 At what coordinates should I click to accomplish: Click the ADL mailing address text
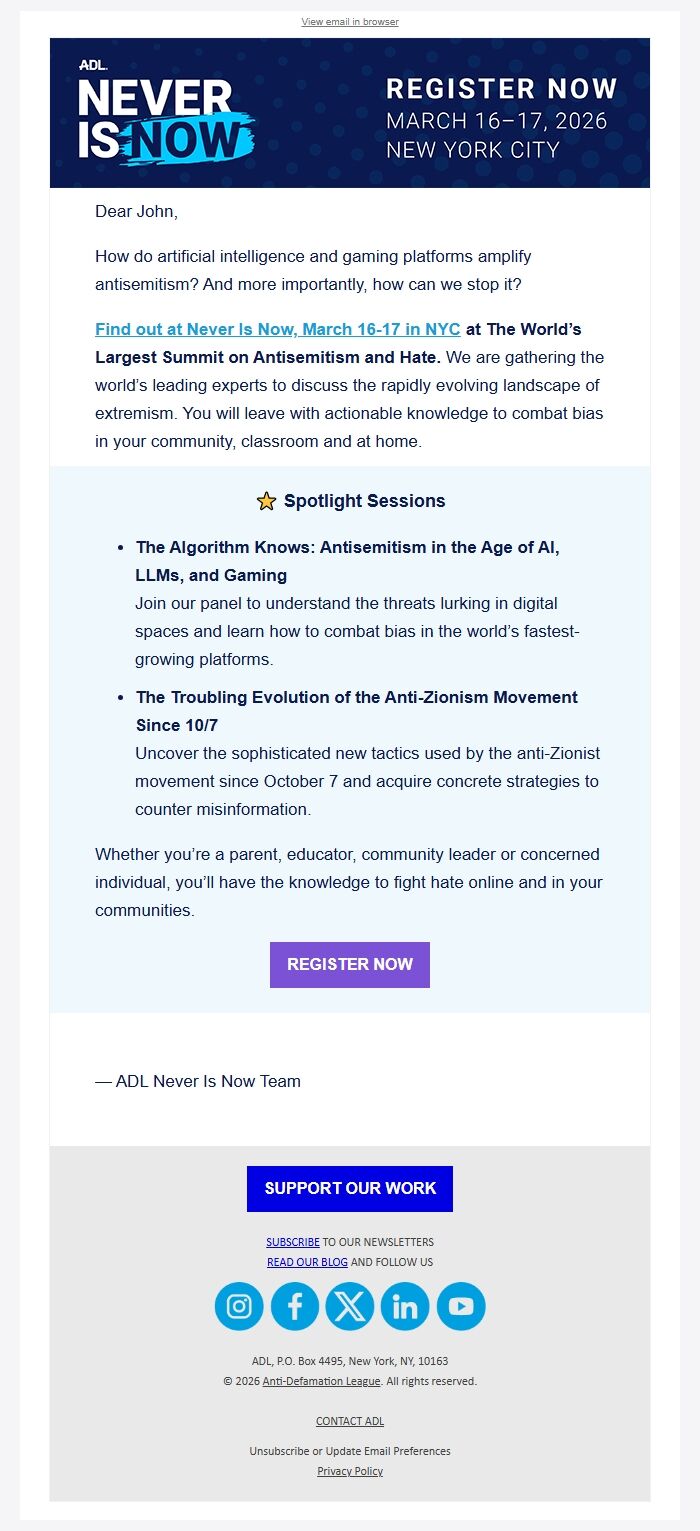coord(349,1361)
